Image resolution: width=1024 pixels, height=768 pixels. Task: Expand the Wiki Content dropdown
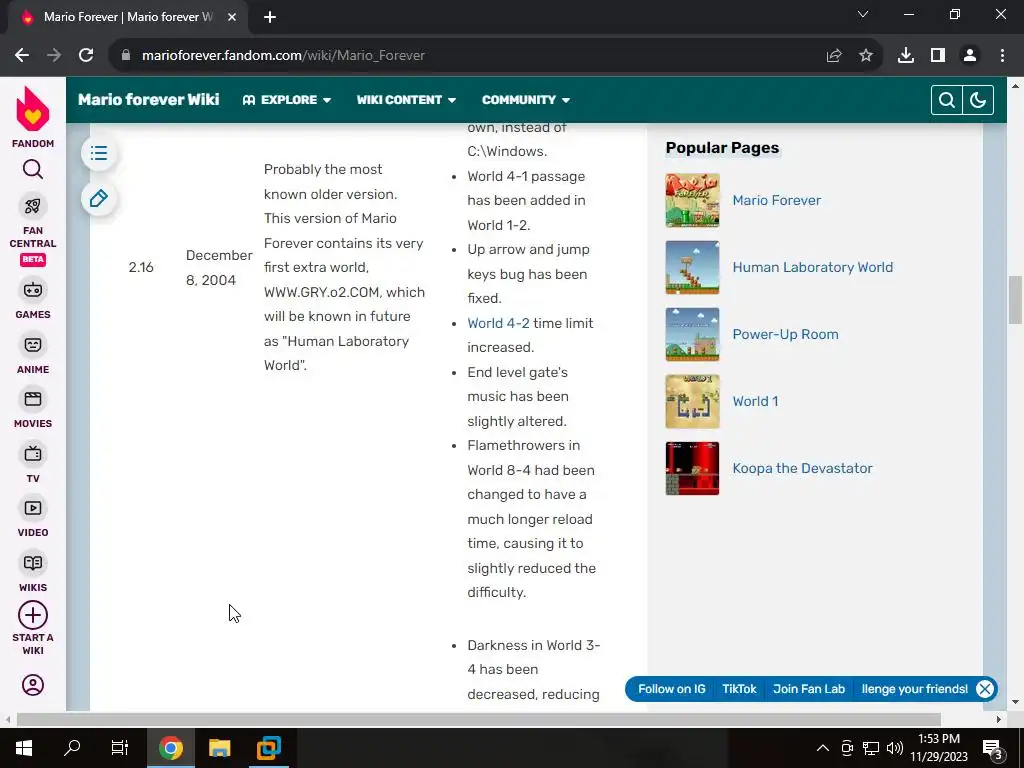pos(406,100)
